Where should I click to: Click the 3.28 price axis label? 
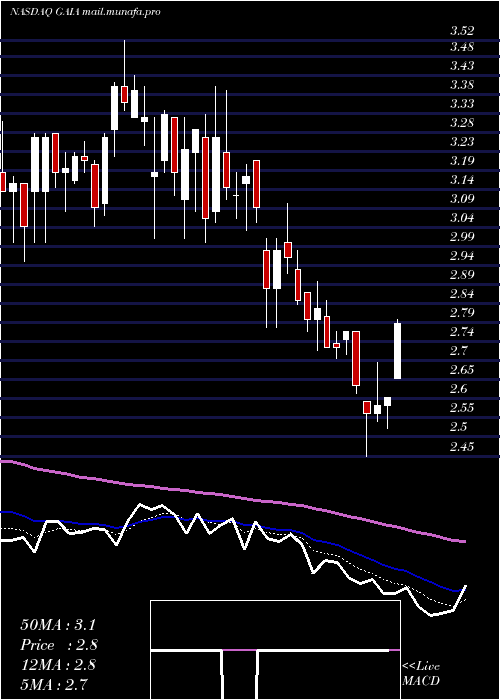[462, 122]
